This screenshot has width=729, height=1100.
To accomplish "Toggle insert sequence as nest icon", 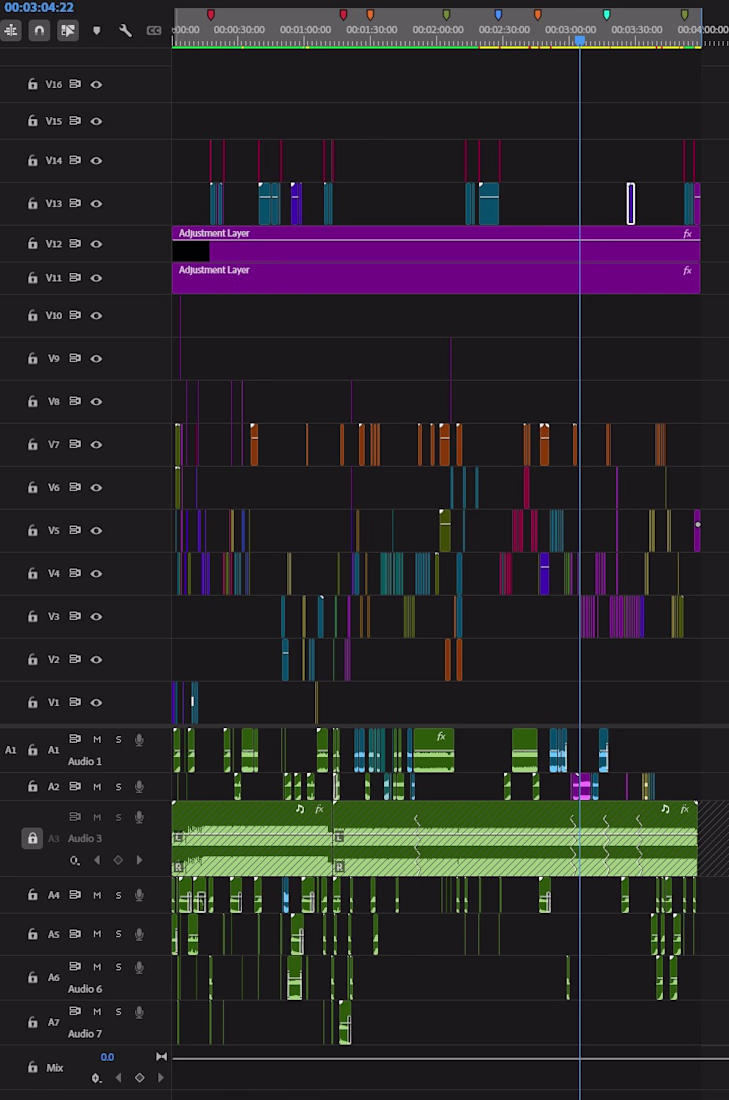I will click(x=11, y=30).
